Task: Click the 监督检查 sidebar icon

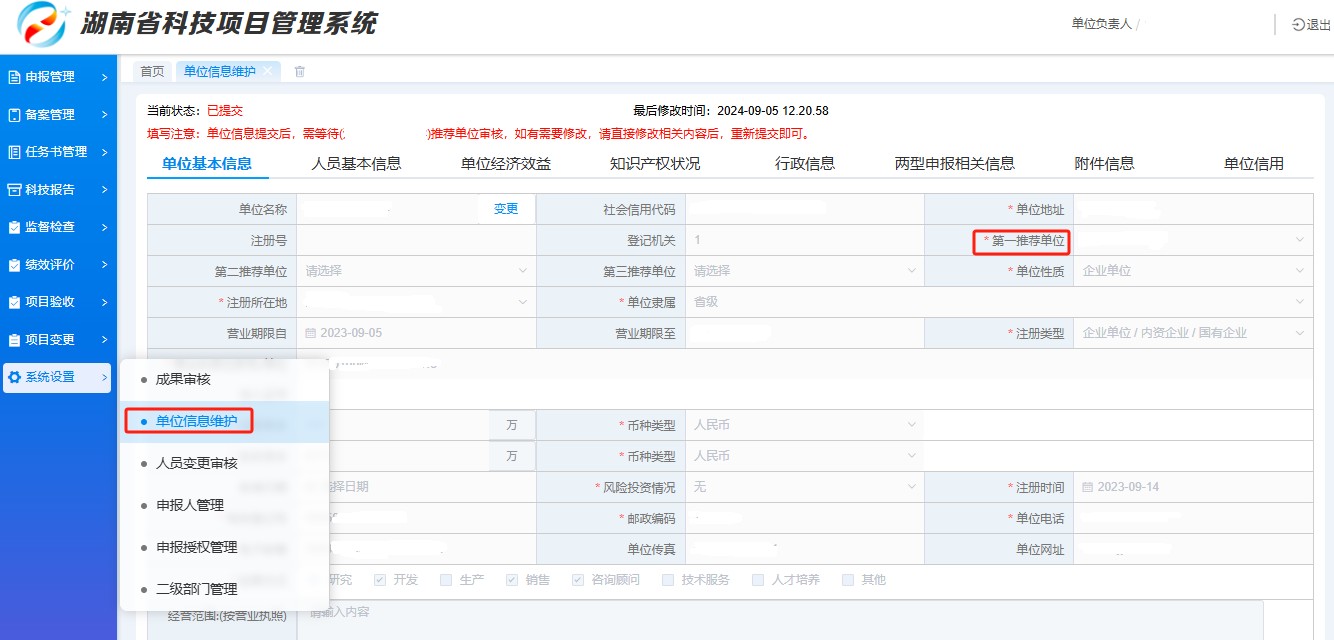Action: [14, 227]
